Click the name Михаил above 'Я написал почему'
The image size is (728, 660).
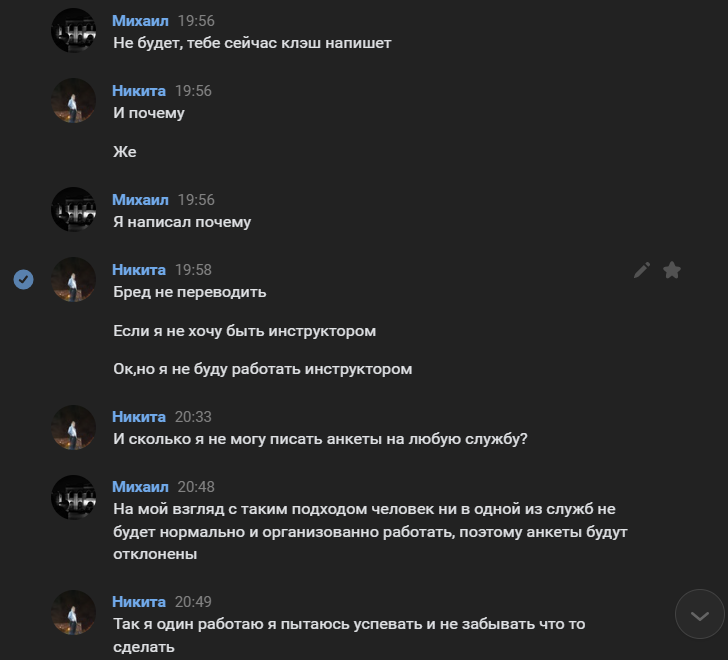coord(140,200)
